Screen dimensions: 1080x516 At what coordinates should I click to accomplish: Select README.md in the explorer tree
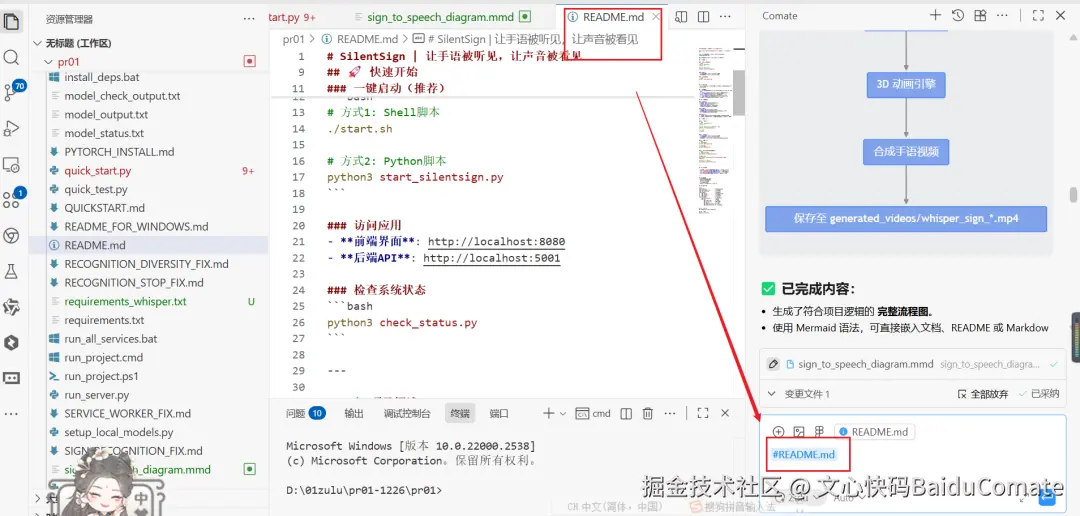pos(148,245)
